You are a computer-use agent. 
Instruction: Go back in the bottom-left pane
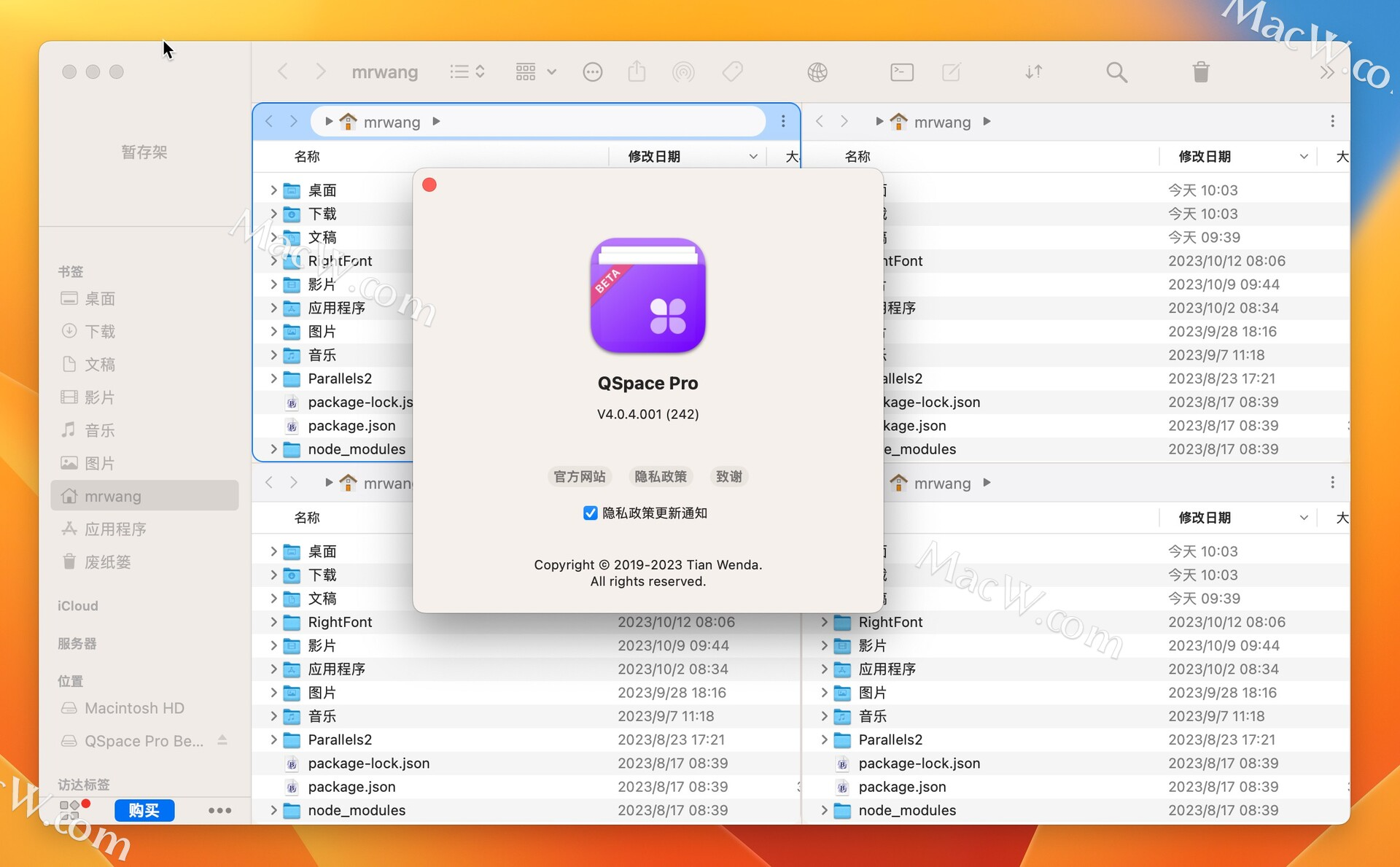click(269, 482)
